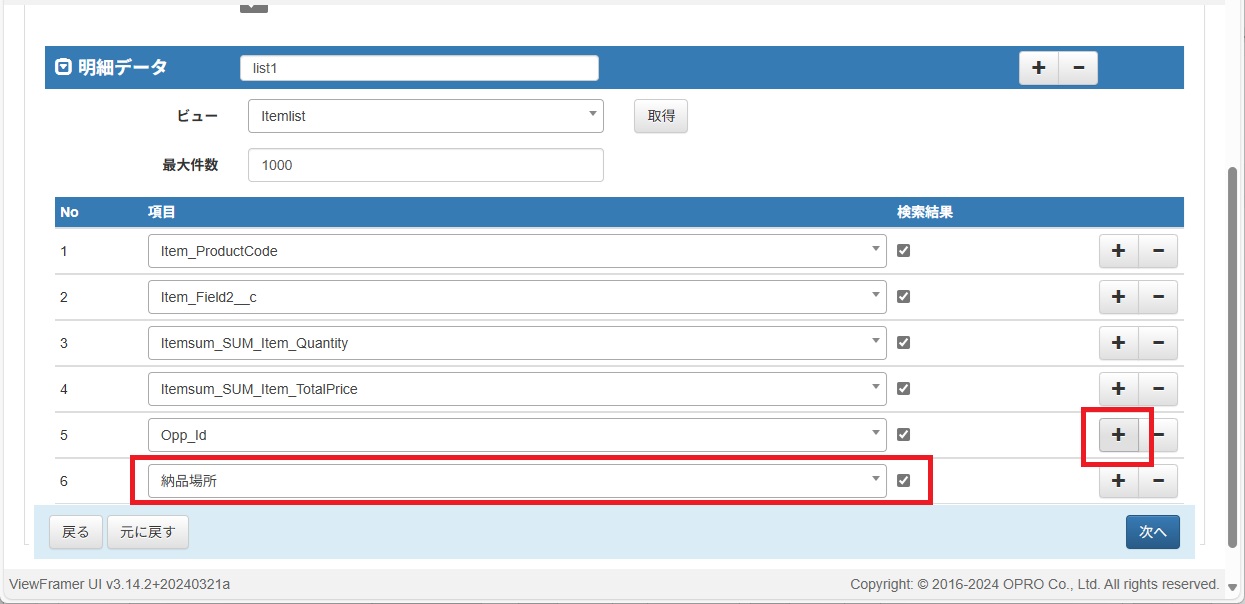Toggle 検索結果 checkbox for Opp_Id
This screenshot has height=604, width=1245.
click(x=904, y=435)
